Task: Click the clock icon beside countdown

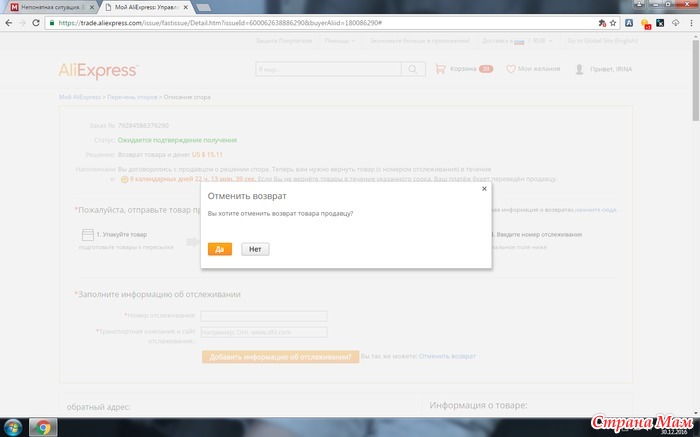Action: point(125,179)
